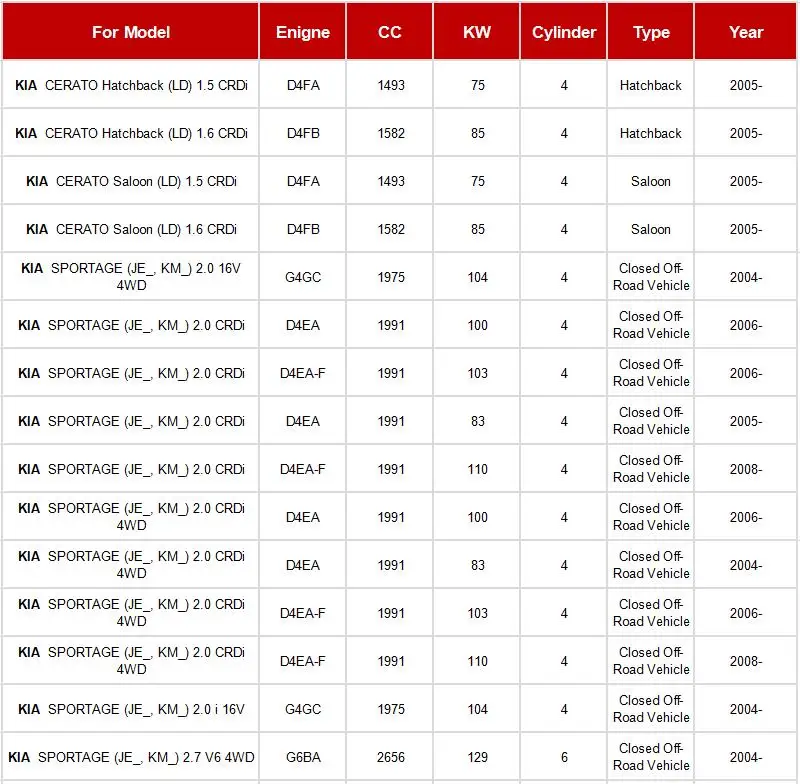Image resolution: width=800 pixels, height=784 pixels.
Task: Click year '2005-' in Cerato Hatchback 1.6 row
Action: click(745, 133)
